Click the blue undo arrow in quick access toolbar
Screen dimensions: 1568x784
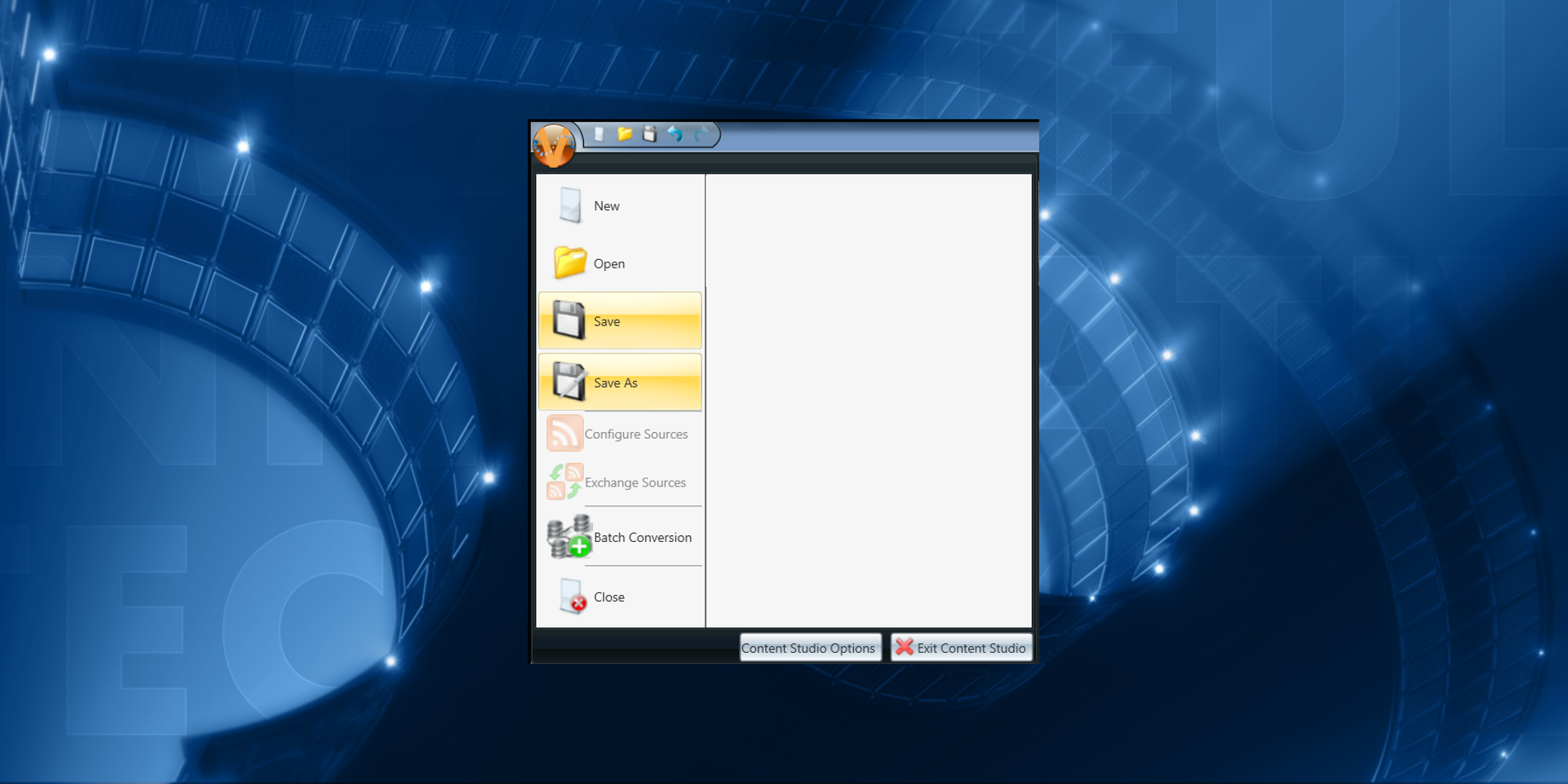(x=675, y=134)
